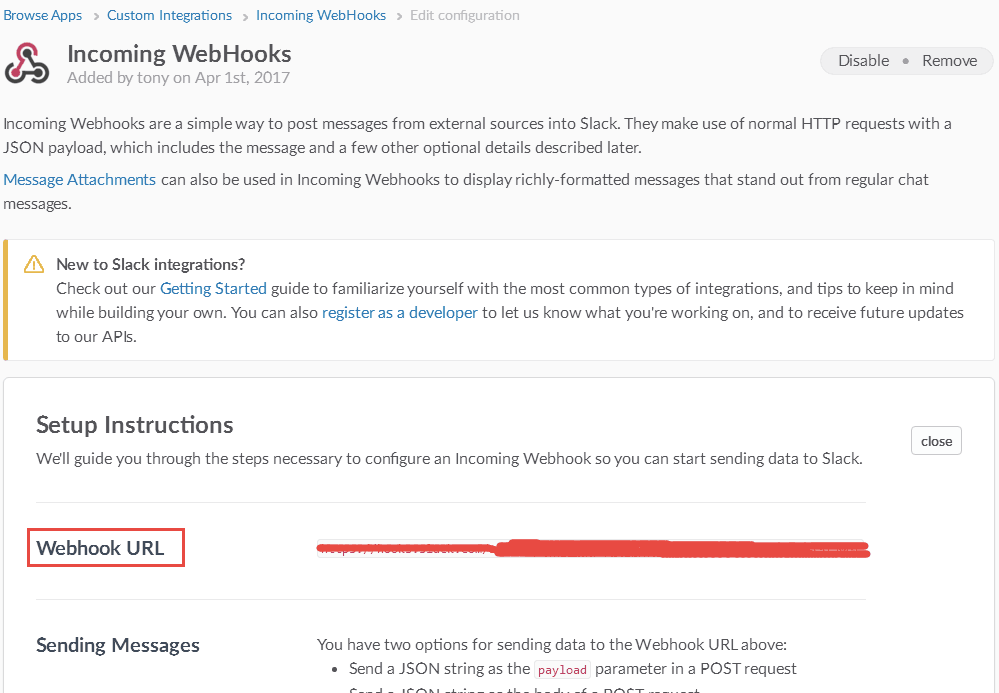
Task: Click the Sending Messages section heading
Action: (x=118, y=645)
